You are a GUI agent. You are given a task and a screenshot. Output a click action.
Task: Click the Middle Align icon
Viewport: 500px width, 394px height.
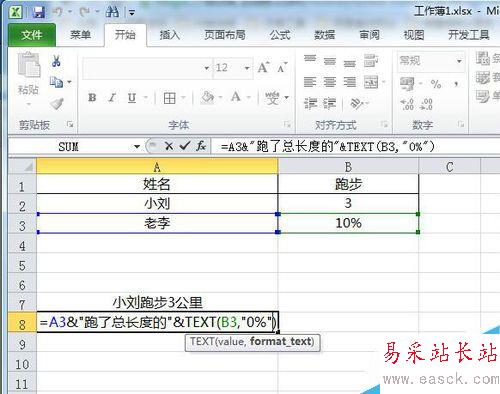[x=330, y=61]
